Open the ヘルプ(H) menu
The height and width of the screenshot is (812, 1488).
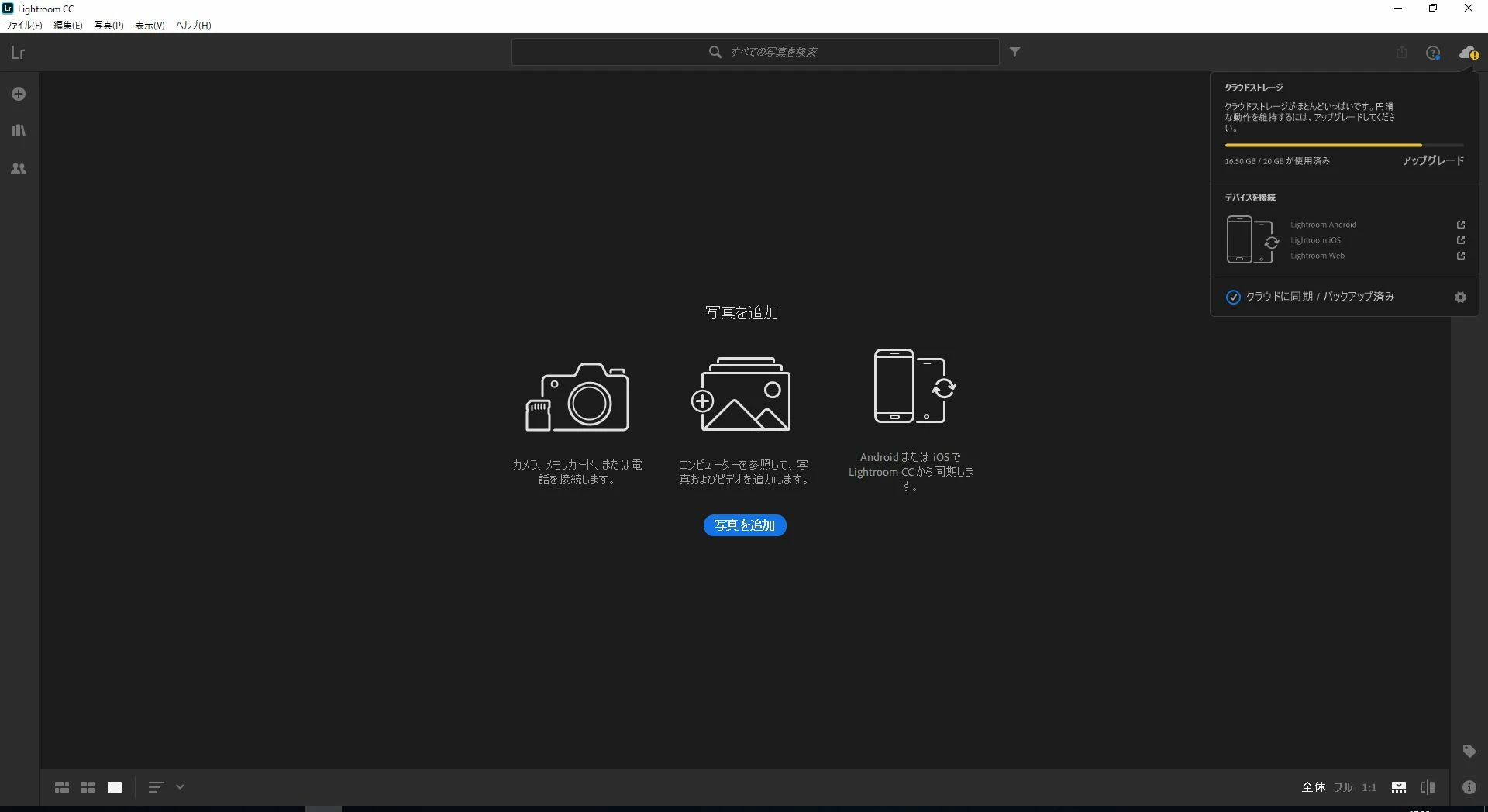pos(193,25)
